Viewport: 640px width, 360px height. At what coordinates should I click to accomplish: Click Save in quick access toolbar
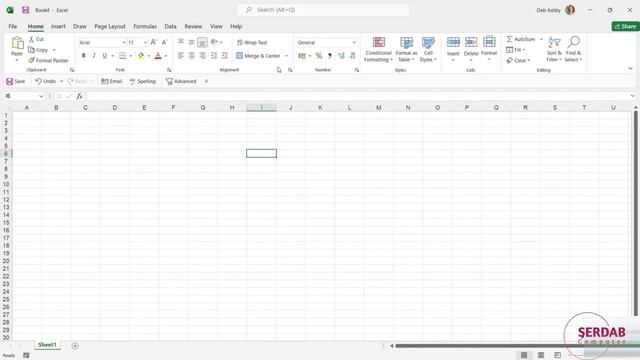(16, 81)
